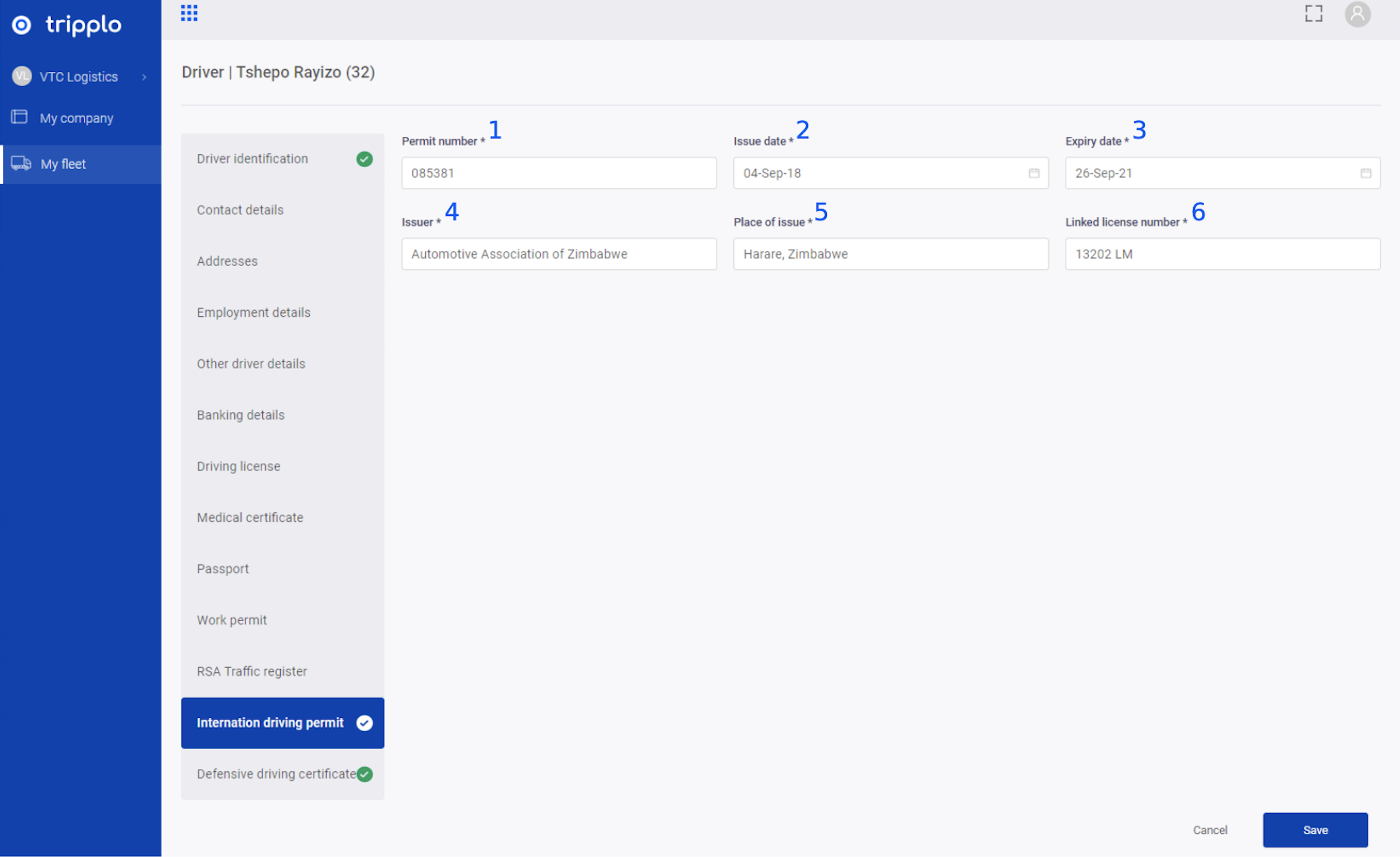Open the user profile avatar

pyautogui.click(x=1357, y=13)
